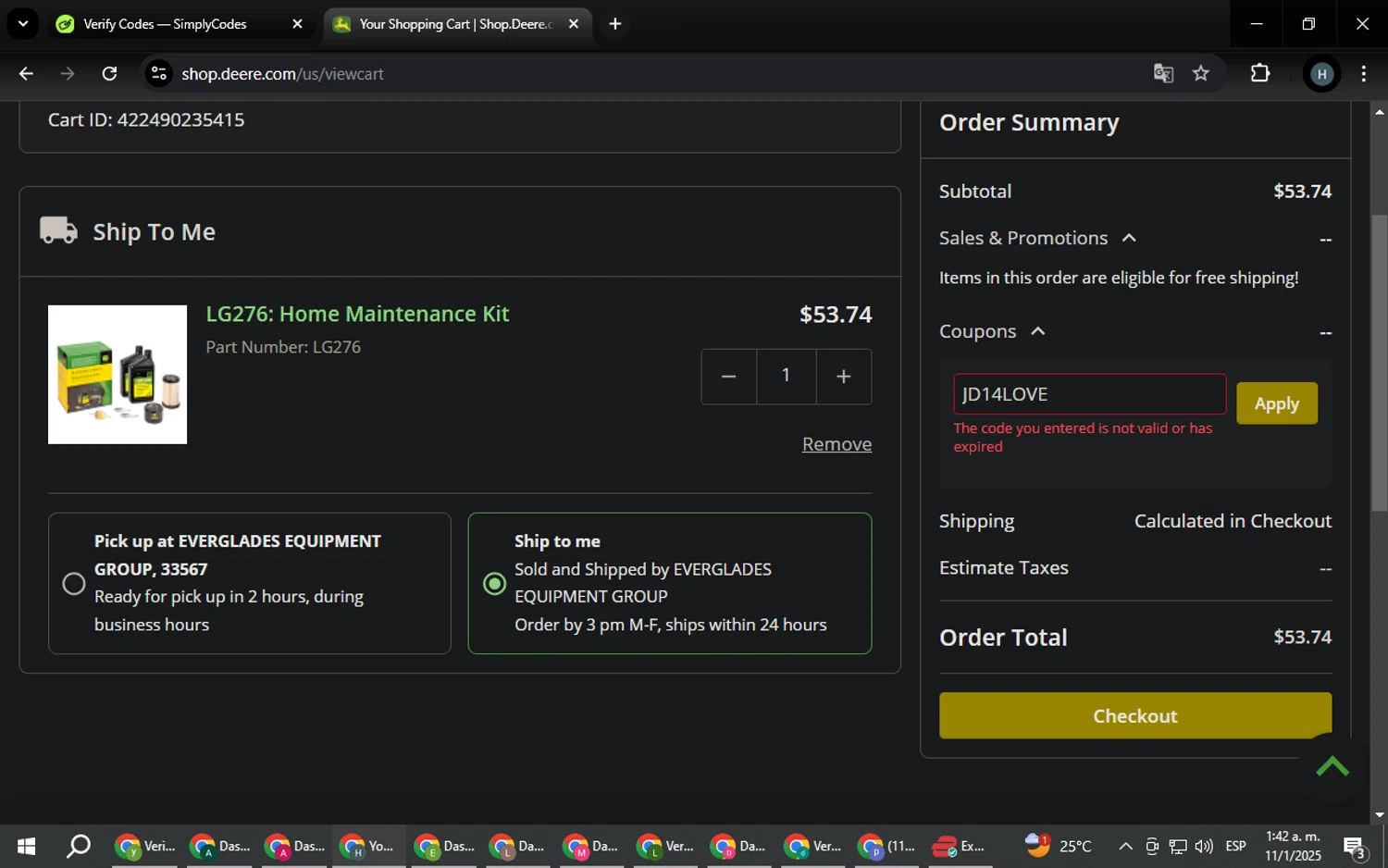Close the Verify Codes — SimplyCodes tab
Image resolution: width=1388 pixels, height=868 pixels.
pos(297,24)
